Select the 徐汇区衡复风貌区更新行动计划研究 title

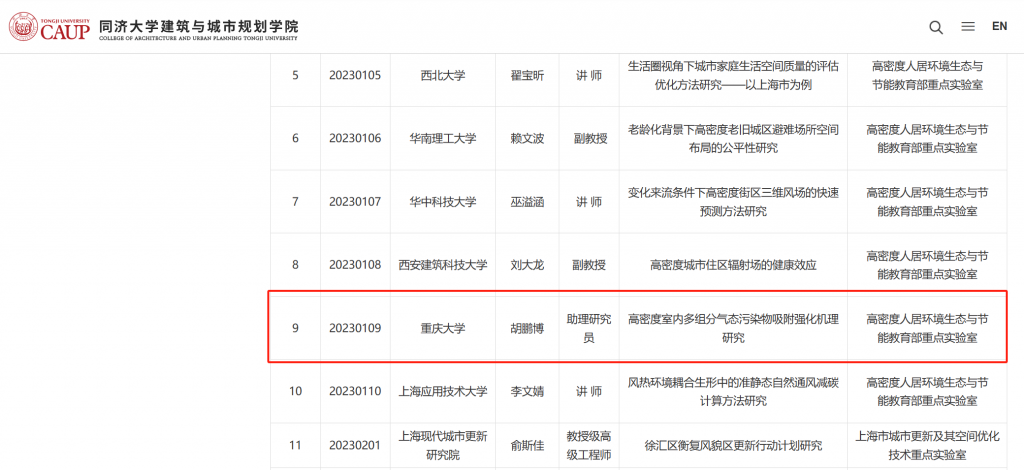732,446
